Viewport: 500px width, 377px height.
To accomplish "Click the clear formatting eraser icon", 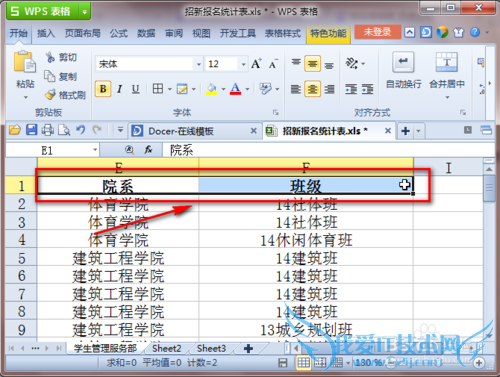I will (x=266, y=89).
